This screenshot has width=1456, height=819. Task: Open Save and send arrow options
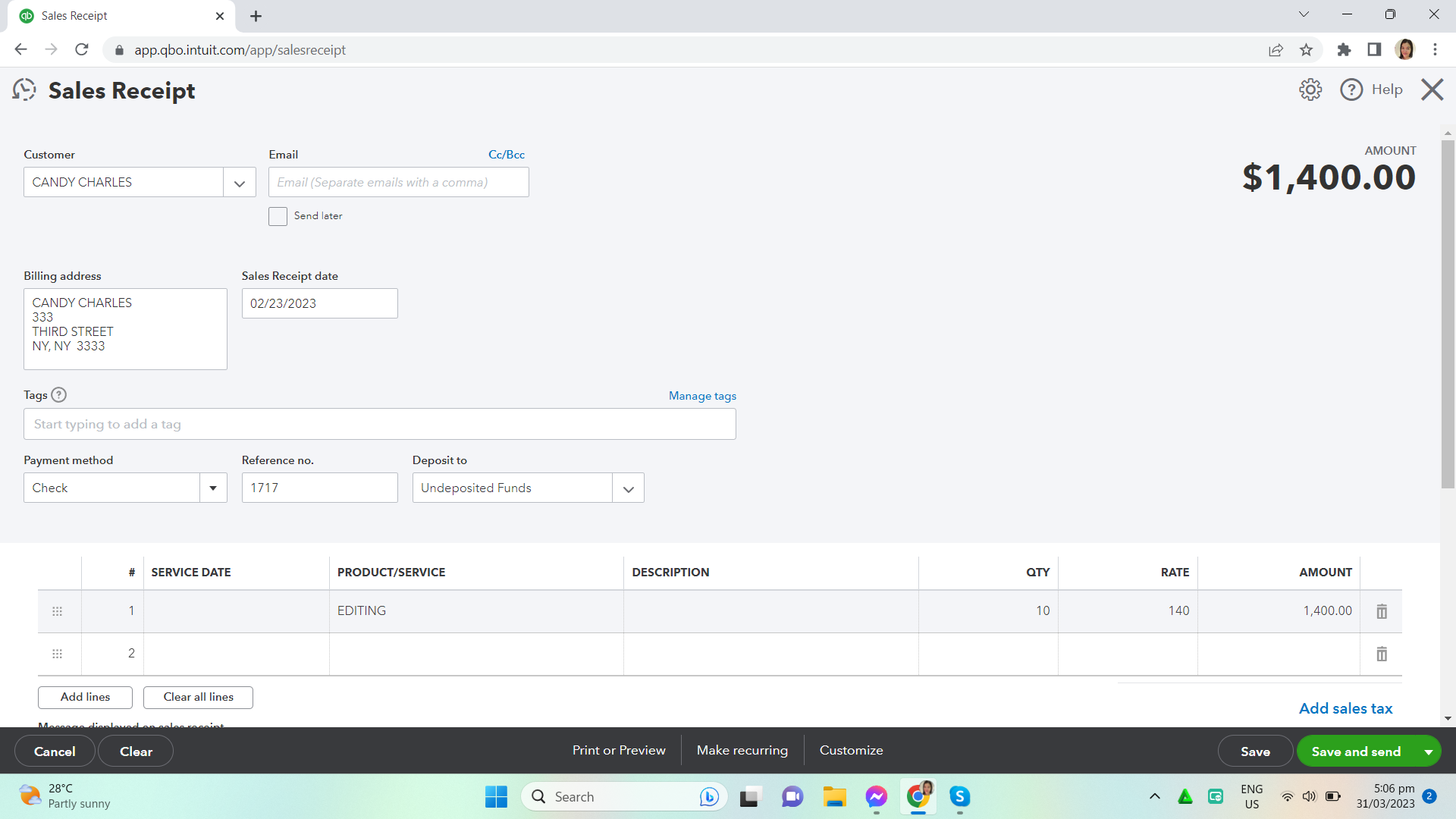point(1429,752)
